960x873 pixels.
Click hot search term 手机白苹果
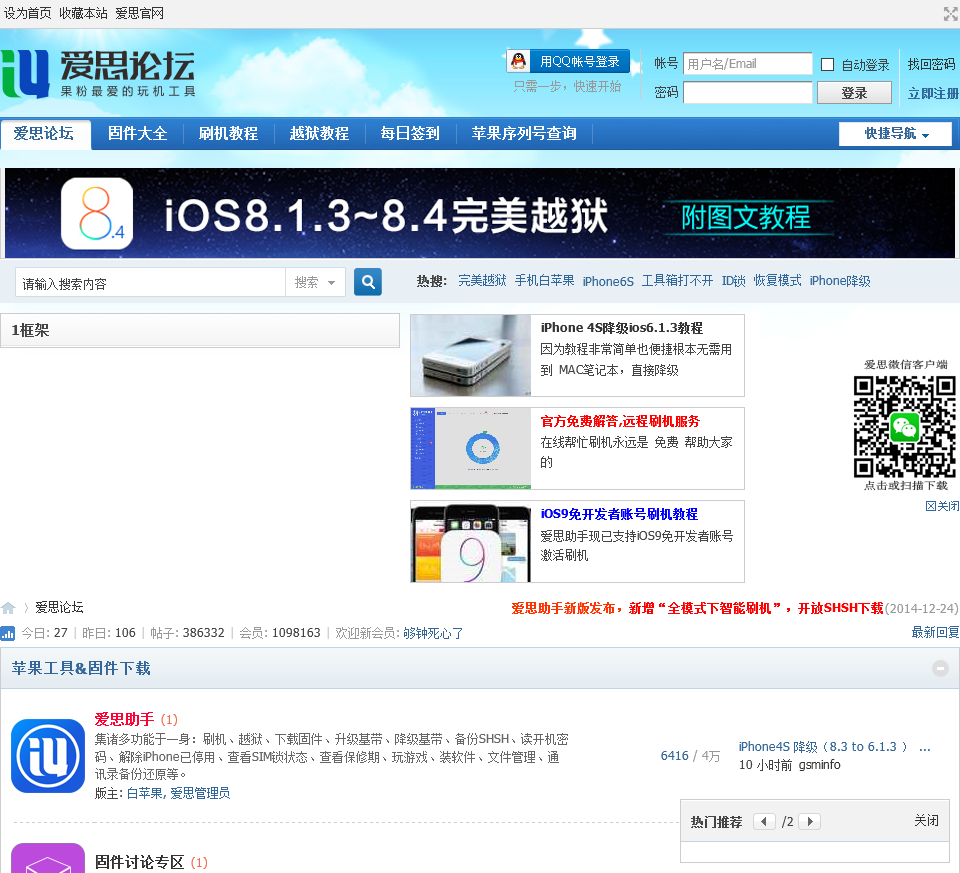[544, 281]
